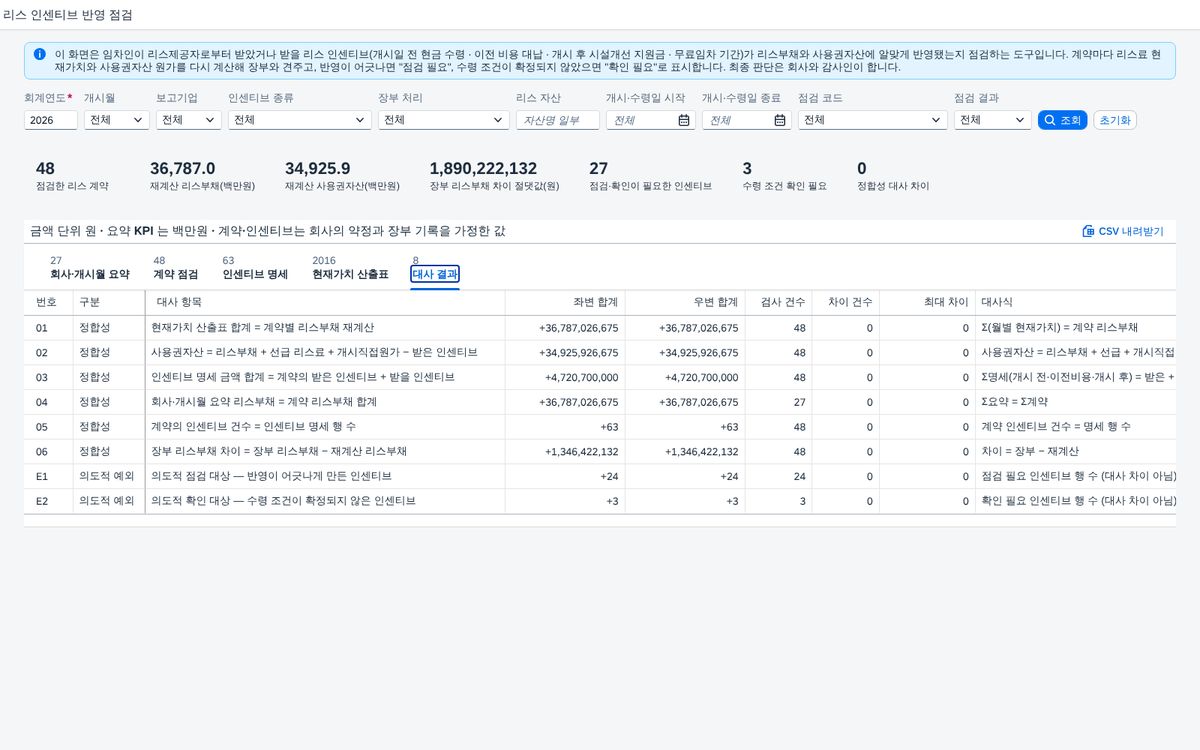Open the 점검 결과 dropdown
The image size is (1200, 750).
(x=993, y=120)
